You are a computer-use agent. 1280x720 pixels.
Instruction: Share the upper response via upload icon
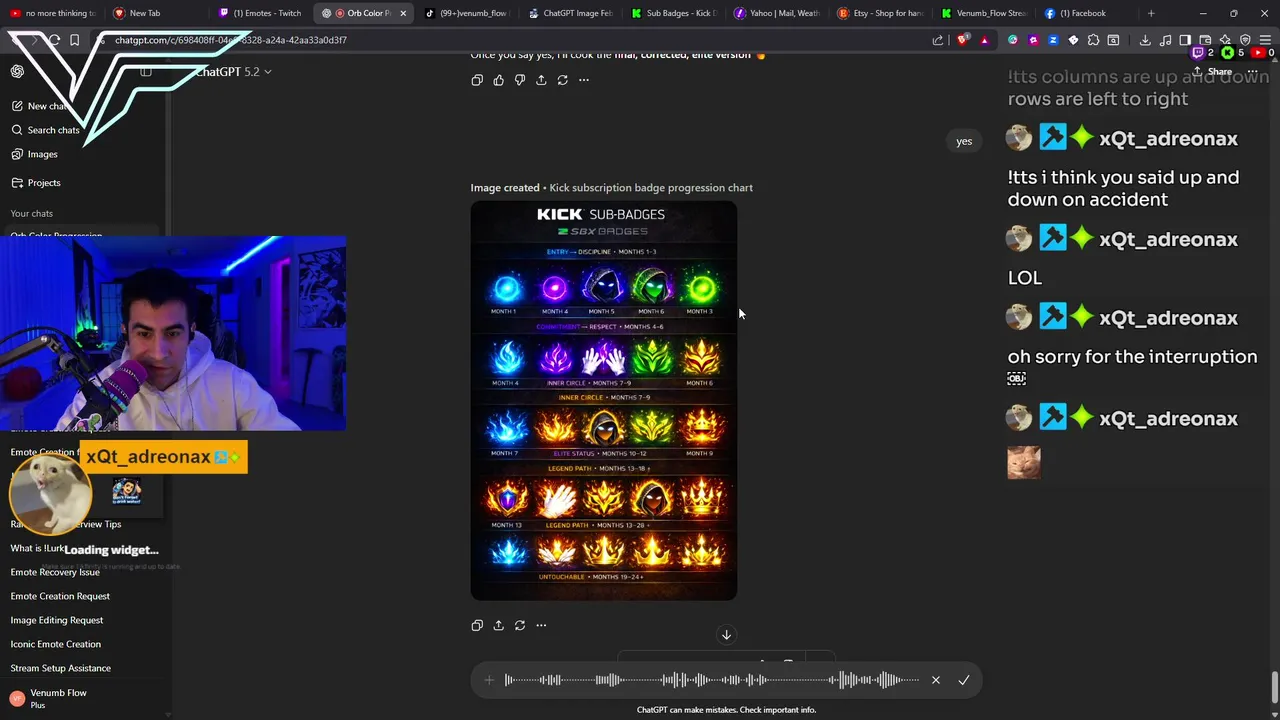pyautogui.click(x=541, y=80)
